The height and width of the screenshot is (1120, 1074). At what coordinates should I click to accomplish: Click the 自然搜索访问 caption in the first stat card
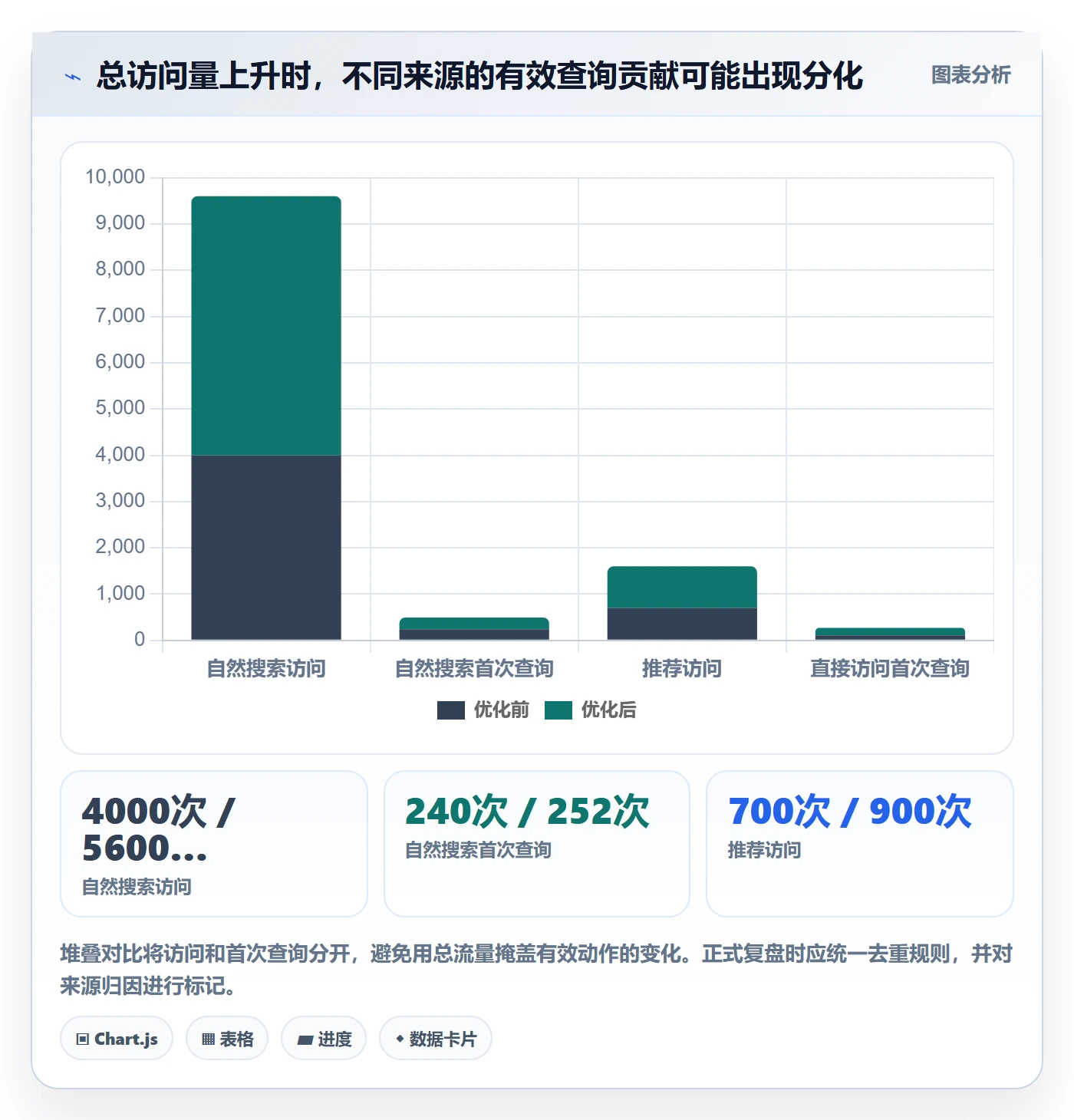point(137,888)
